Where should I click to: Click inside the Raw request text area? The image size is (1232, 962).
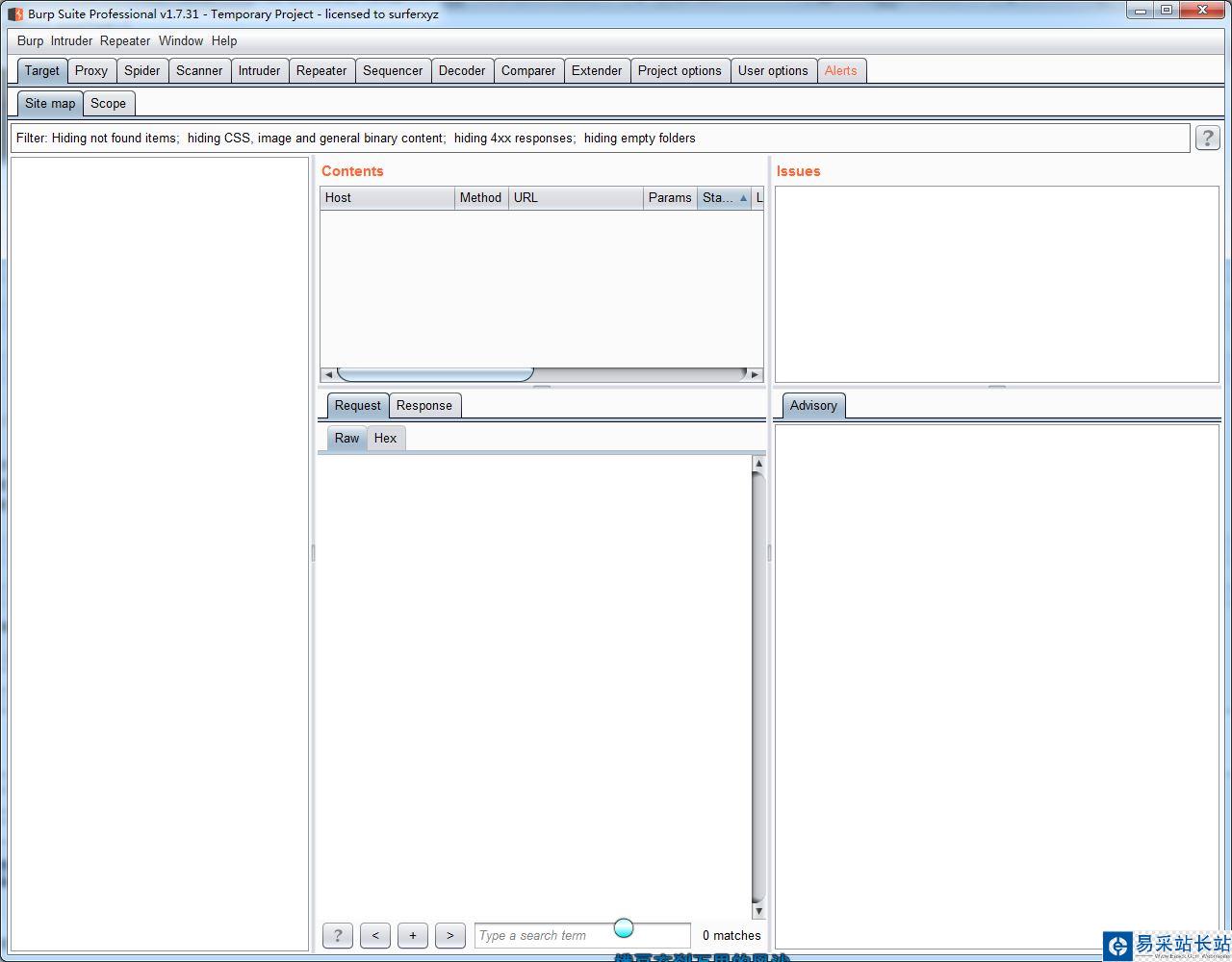(x=534, y=687)
